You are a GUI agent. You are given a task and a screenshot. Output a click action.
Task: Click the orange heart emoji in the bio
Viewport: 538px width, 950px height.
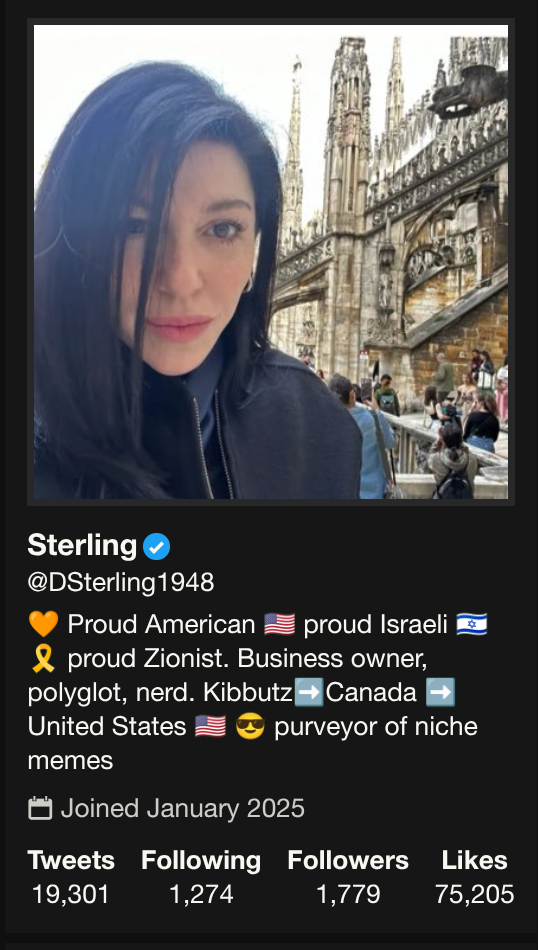44,623
